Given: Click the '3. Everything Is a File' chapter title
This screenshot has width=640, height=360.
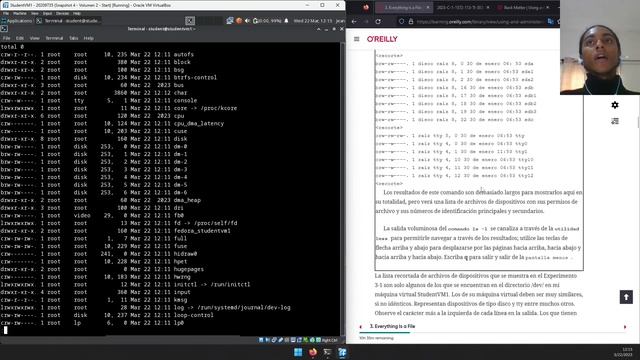Looking at the screenshot, I should (x=392, y=326).
